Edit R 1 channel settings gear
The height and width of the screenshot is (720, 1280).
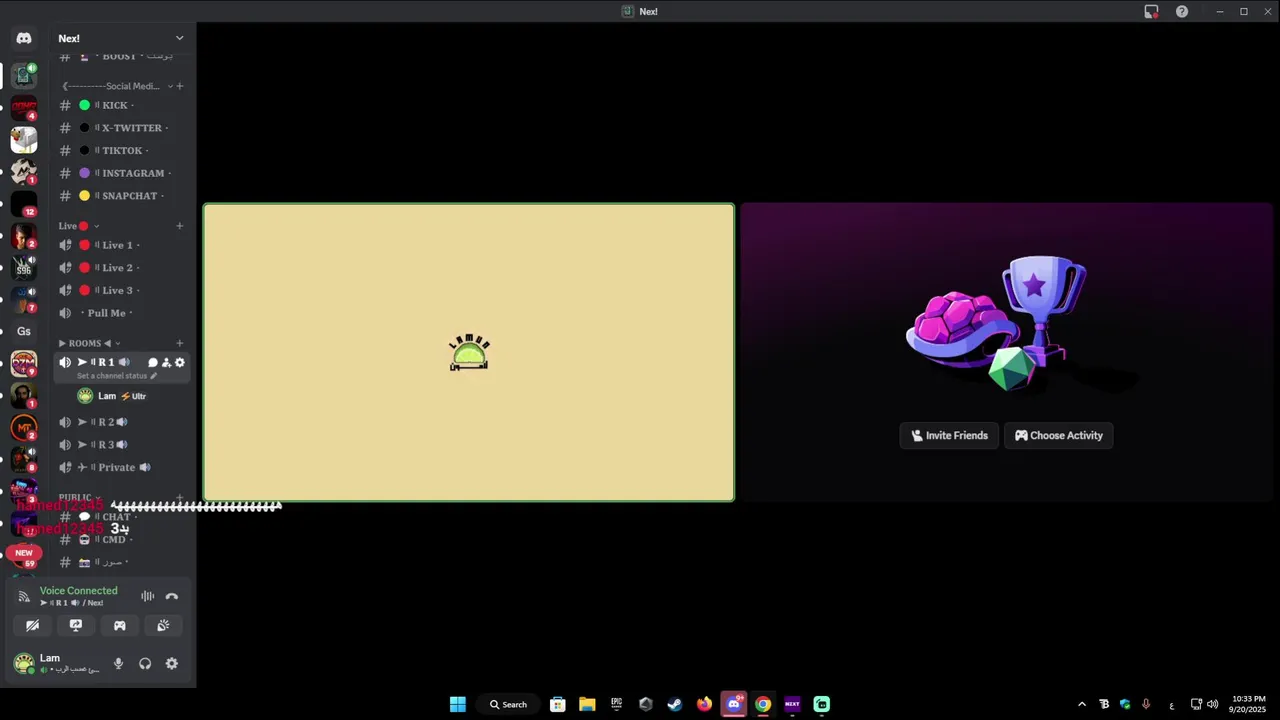[180, 362]
